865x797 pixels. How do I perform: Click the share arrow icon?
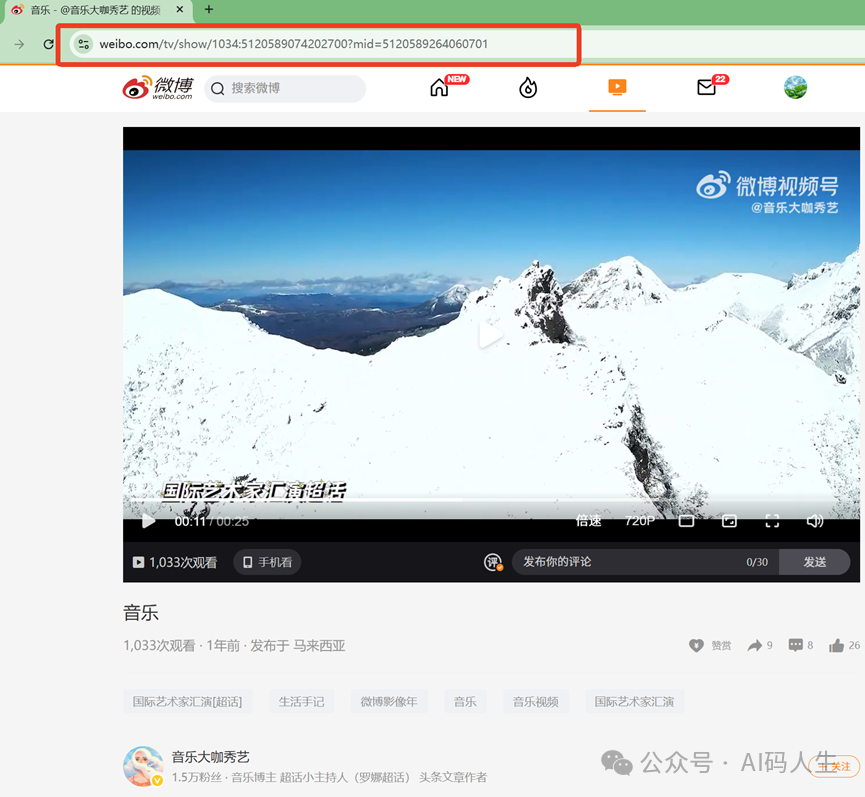click(x=755, y=646)
